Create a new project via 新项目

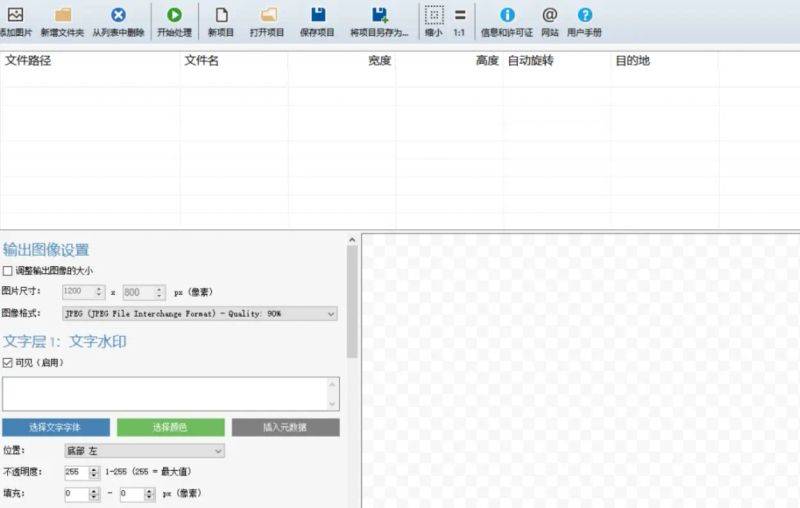click(x=221, y=16)
